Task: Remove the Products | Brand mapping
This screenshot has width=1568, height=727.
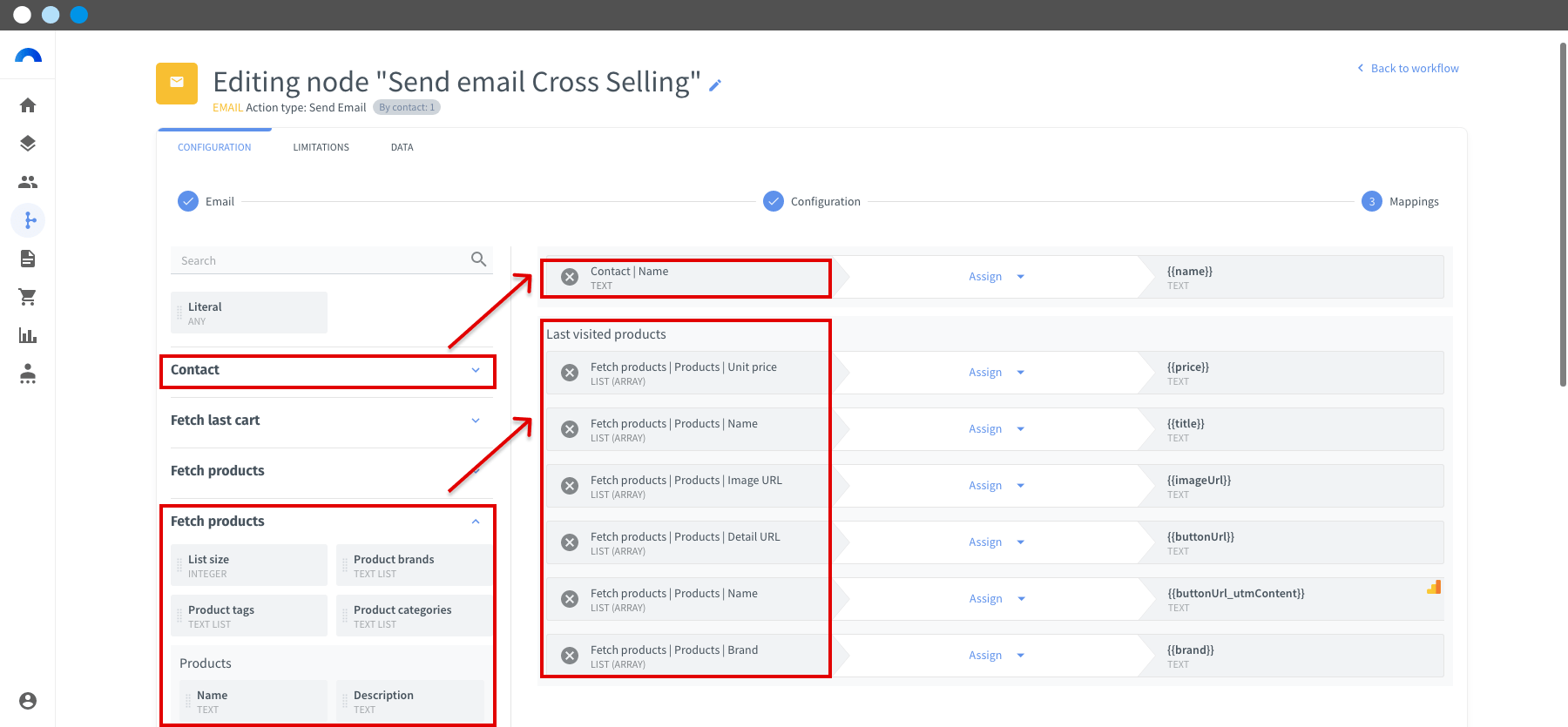Action: [x=570, y=656]
